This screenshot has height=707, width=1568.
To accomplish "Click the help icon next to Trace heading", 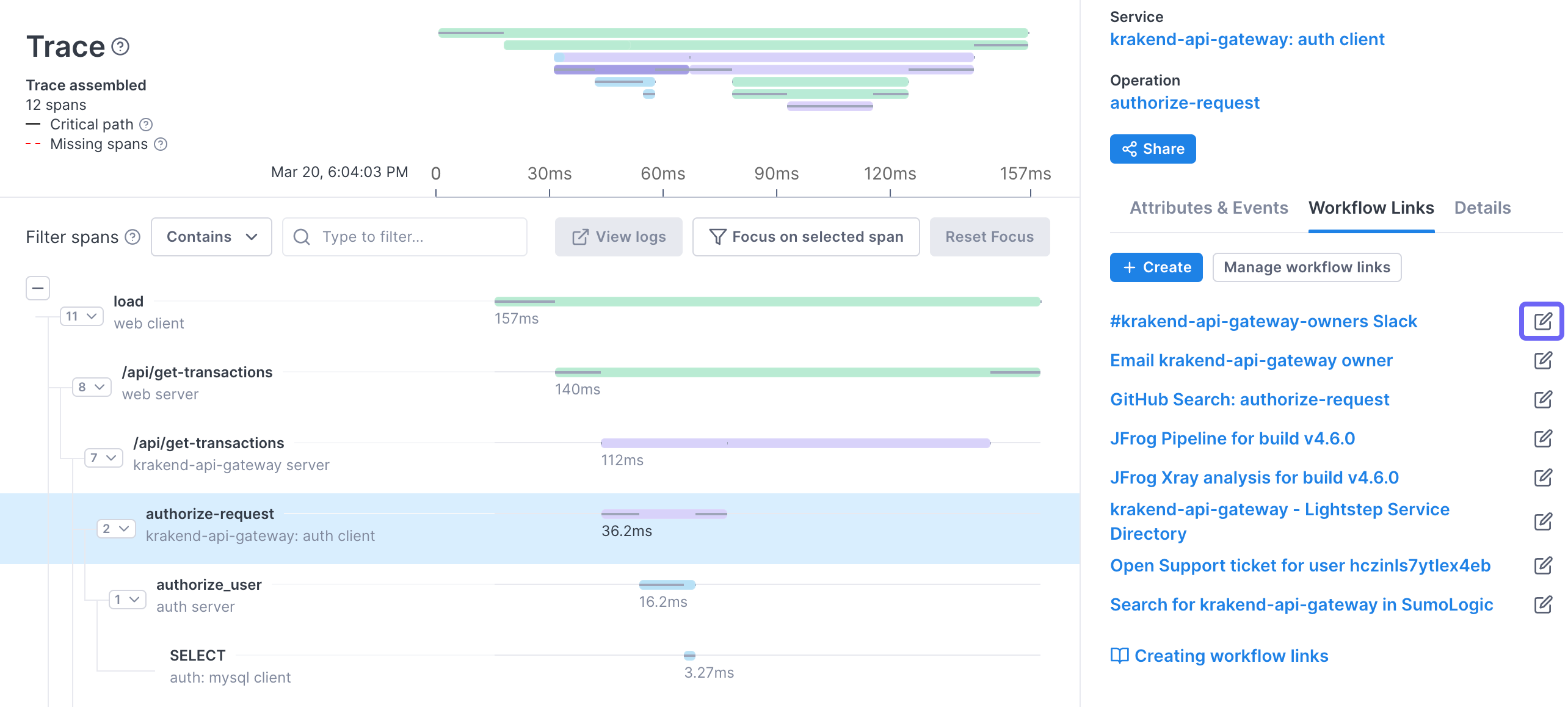I will [120, 47].
